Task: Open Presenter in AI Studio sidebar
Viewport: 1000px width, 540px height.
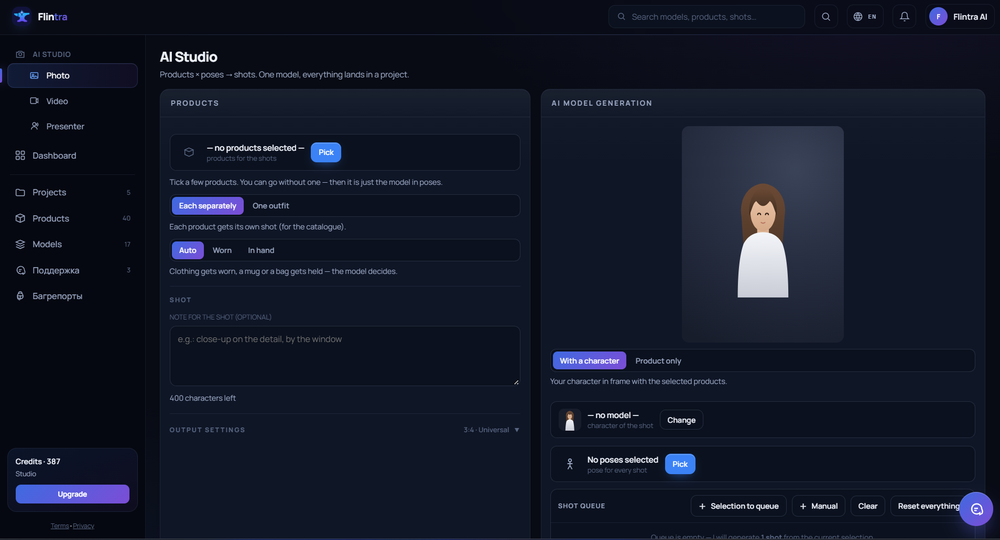Action: [73, 126]
